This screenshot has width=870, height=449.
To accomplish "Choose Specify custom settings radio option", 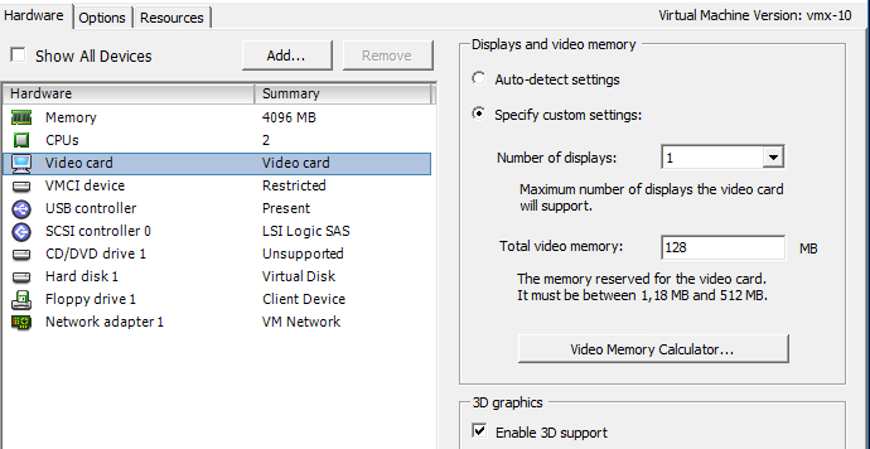I will point(479,114).
